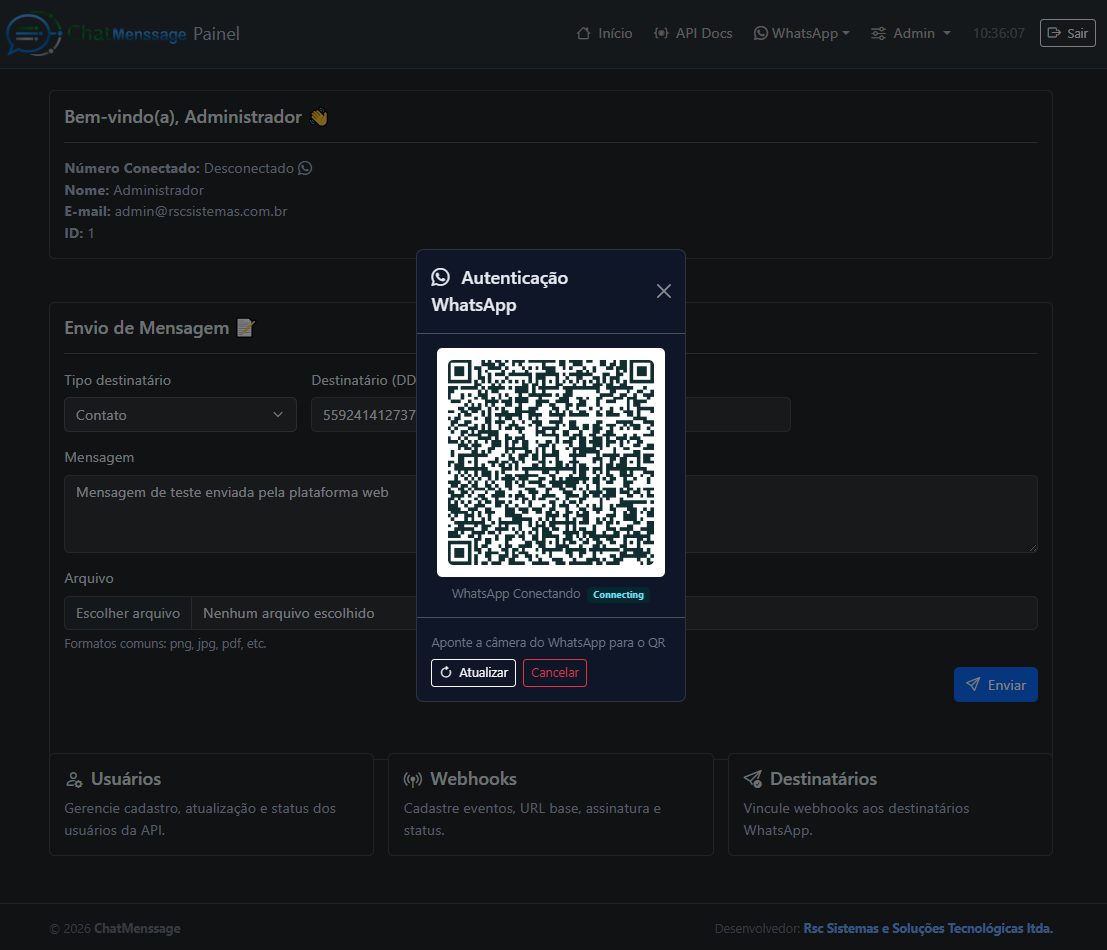The height and width of the screenshot is (950, 1107).
Task: Expand the WhatsApp navbar dropdown
Action: [x=801, y=33]
